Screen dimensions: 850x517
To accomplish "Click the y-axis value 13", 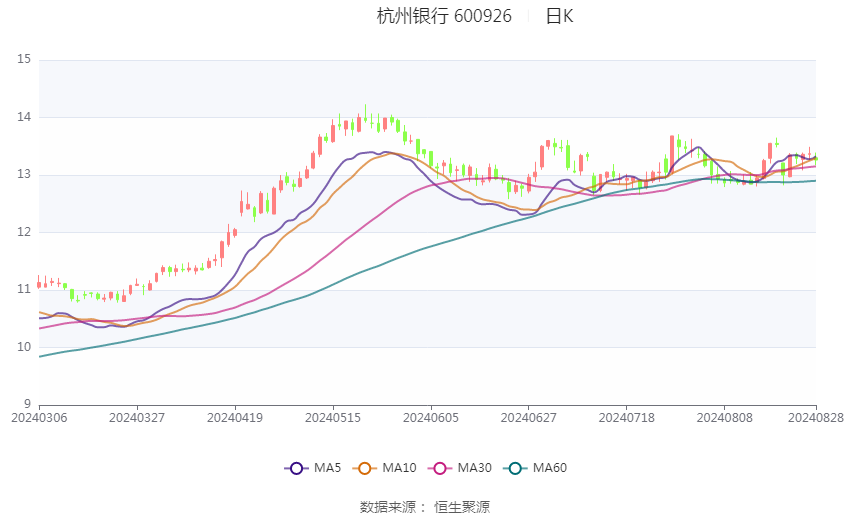I will coord(24,174).
